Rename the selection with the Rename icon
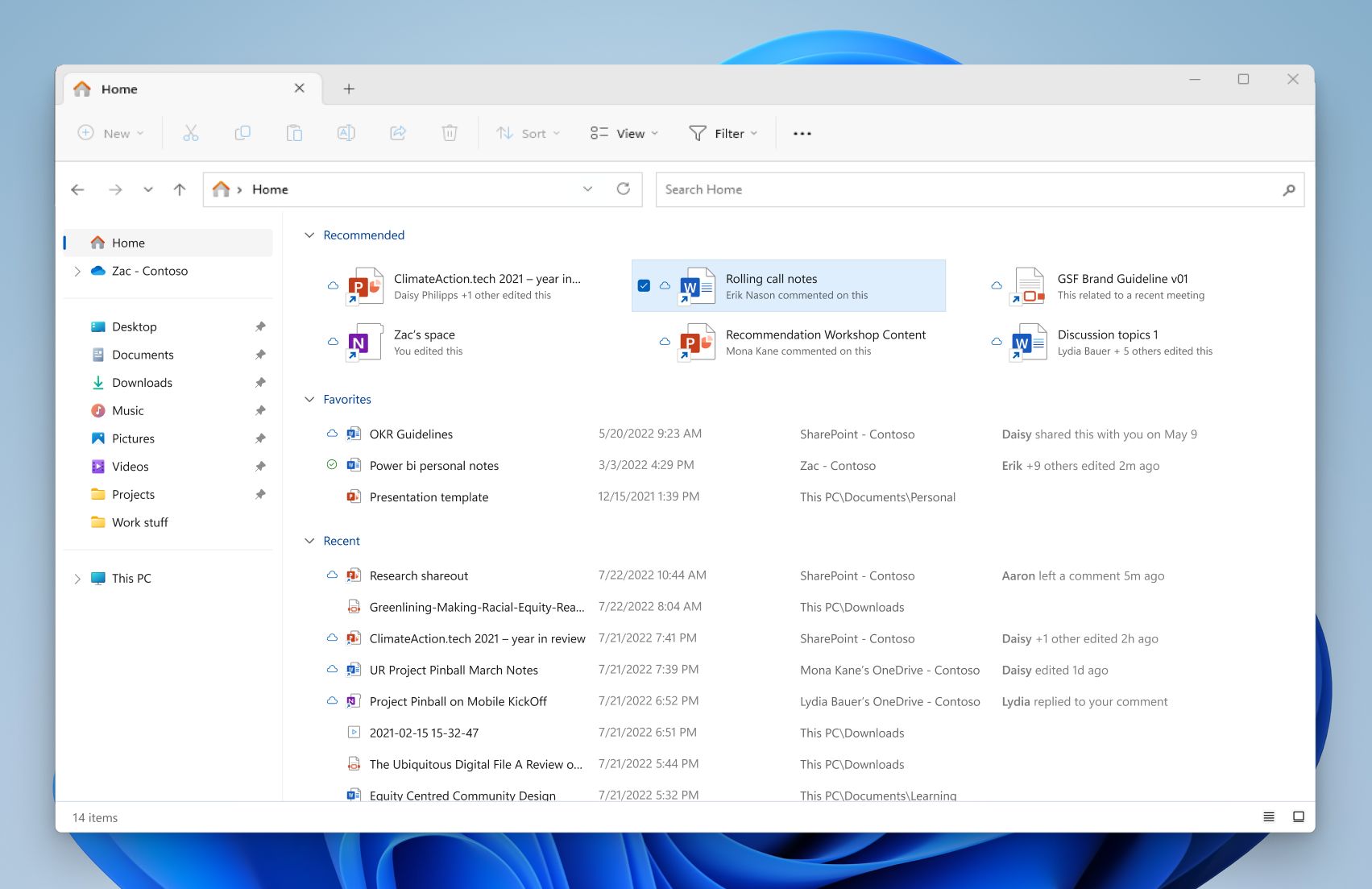Image resolution: width=1372 pixels, height=889 pixels. coord(346,133)
